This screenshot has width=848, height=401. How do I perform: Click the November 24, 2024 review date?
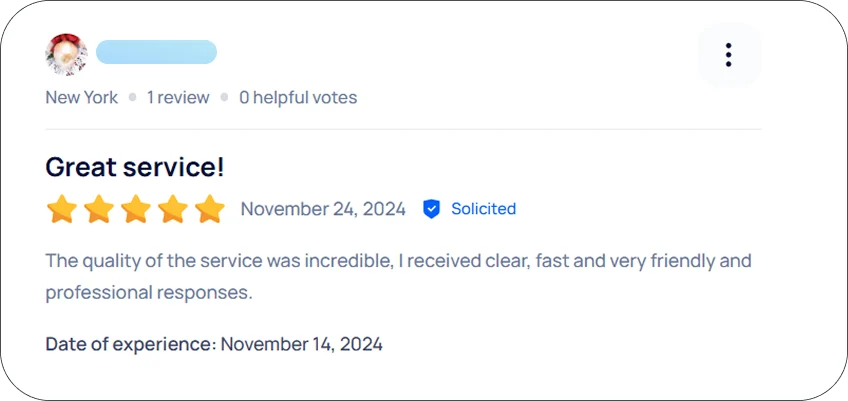tap(323, 209)
